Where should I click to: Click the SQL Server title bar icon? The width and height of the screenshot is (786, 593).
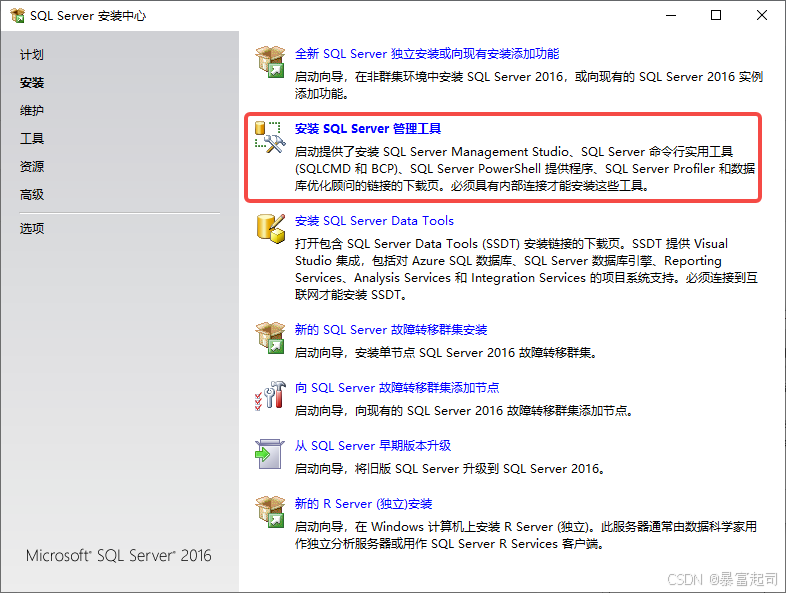tap(17, 15)
